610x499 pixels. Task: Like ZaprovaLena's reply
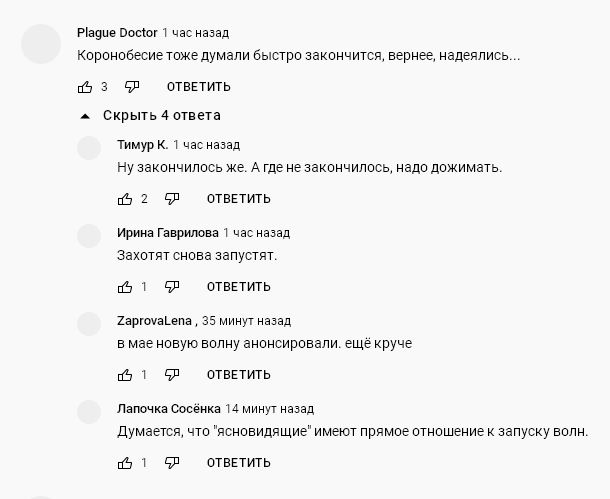click(x=125, y=375)
